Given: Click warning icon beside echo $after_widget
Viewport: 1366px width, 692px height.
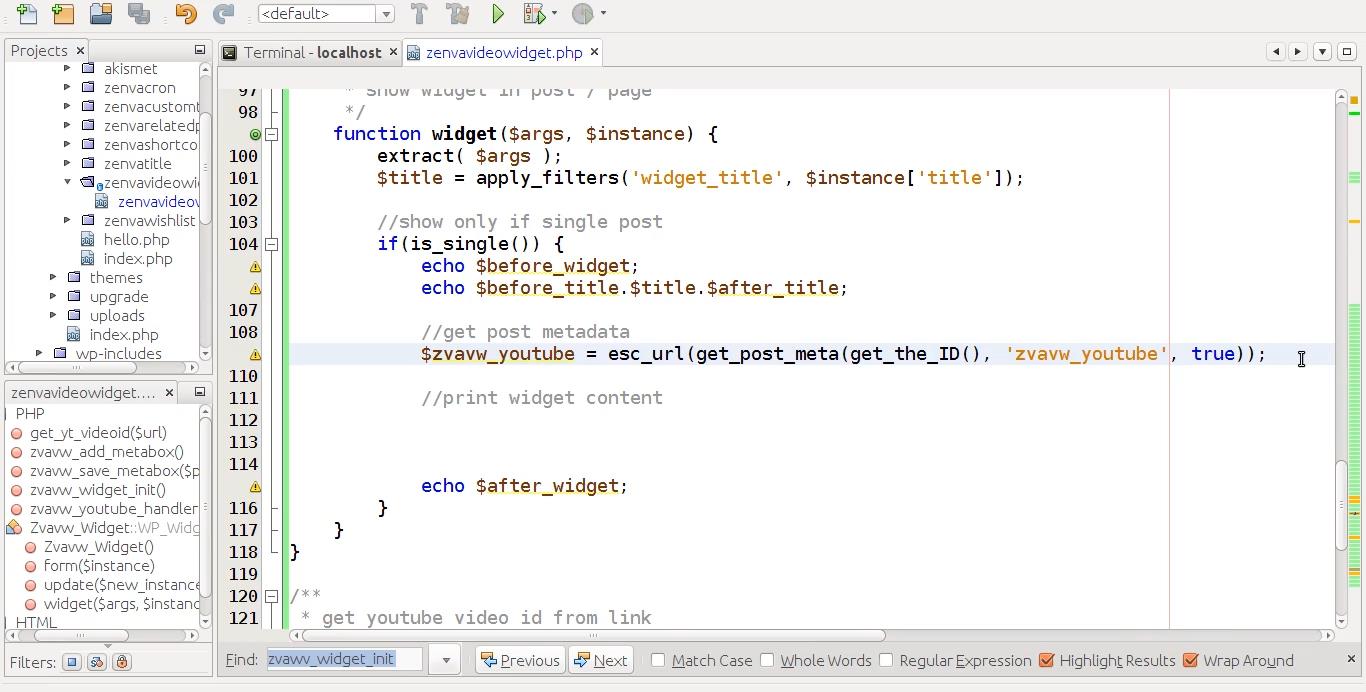Looking at the screenshot, I should click(255, 486).
